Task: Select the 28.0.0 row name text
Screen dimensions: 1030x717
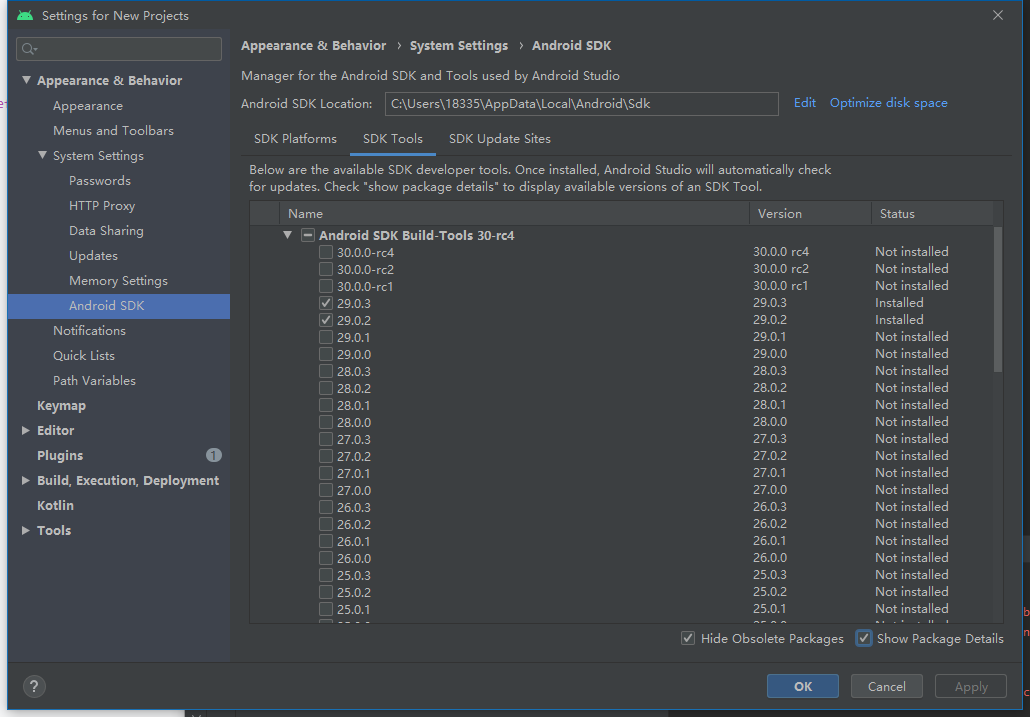Action: pyautogui.click(x=354, y=422)
